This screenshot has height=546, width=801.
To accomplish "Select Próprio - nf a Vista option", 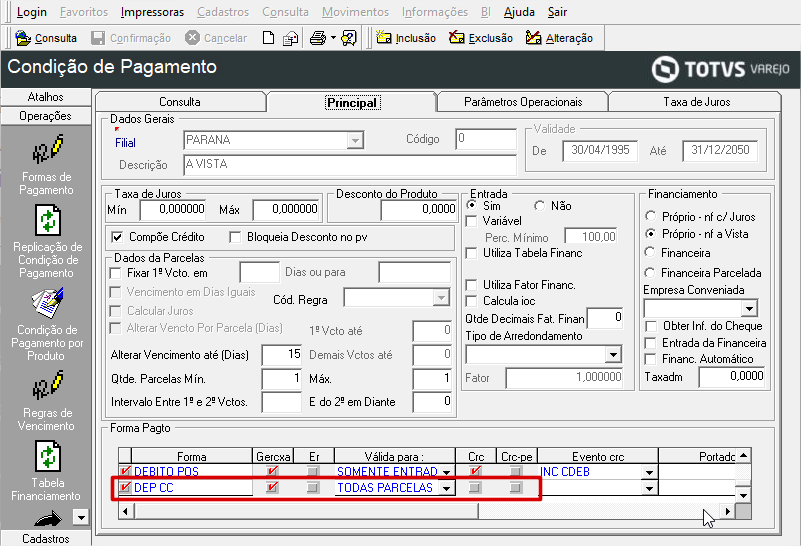I will click(650, 233).
